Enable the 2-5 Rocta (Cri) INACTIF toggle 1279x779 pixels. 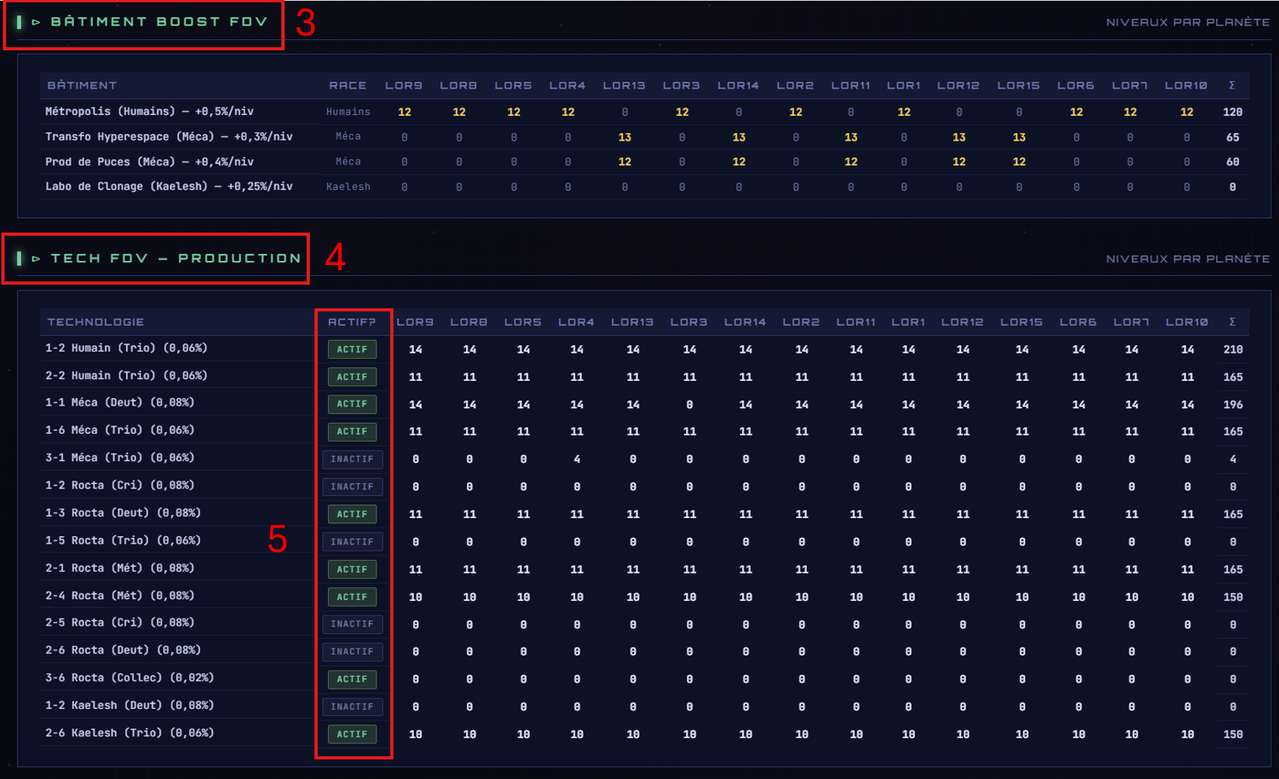coord(352,624)
